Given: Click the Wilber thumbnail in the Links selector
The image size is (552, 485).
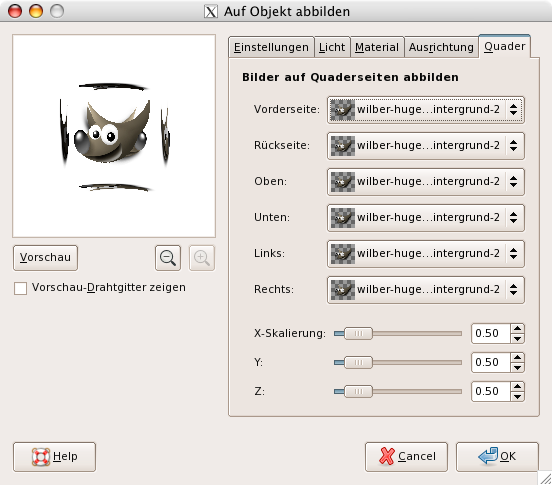Looking at the screenshot, I should pos(343,253).
